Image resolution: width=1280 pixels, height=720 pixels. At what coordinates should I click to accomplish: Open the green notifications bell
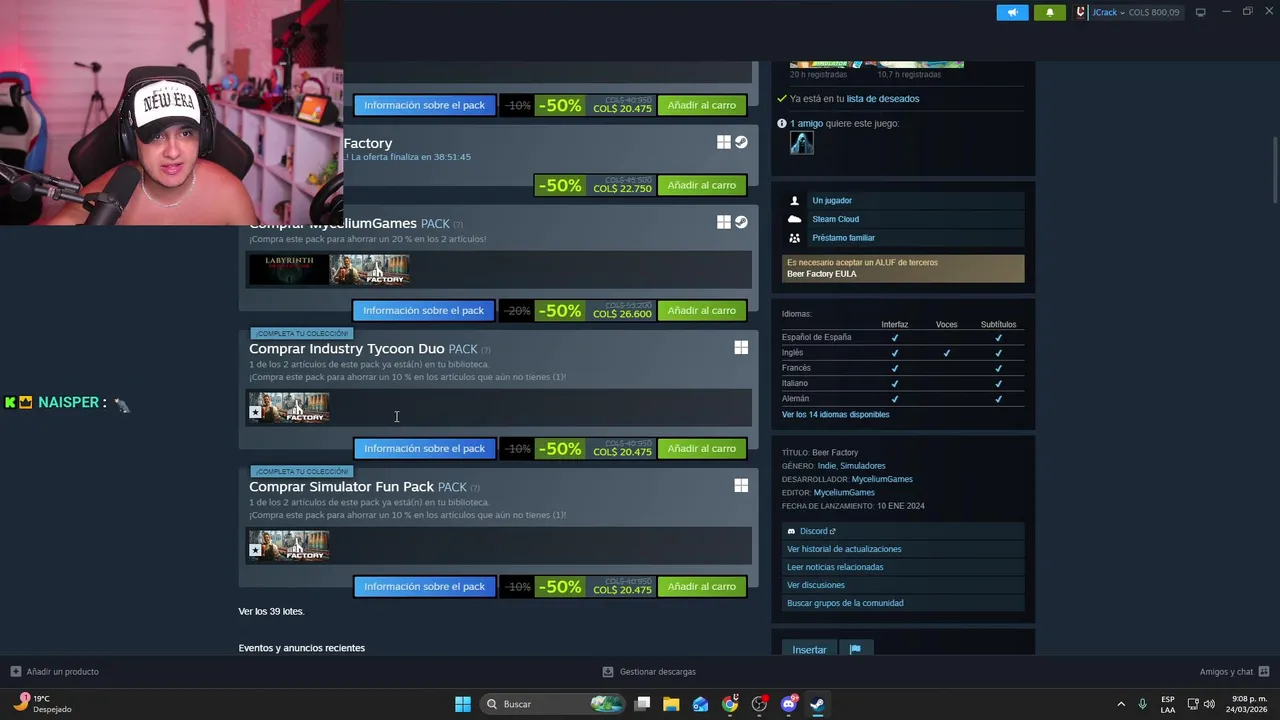coord(1049,12)
